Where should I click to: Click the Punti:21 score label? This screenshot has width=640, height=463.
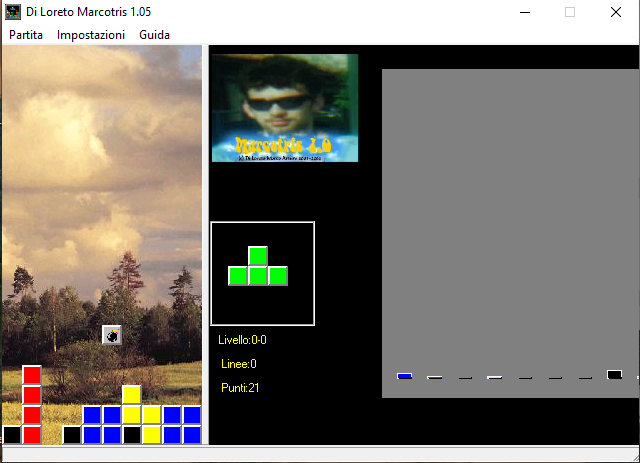[240, 388]
